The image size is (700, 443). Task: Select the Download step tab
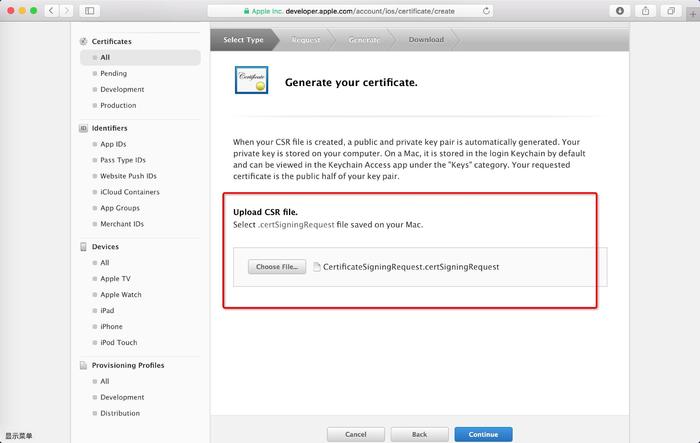coord(425,40)
